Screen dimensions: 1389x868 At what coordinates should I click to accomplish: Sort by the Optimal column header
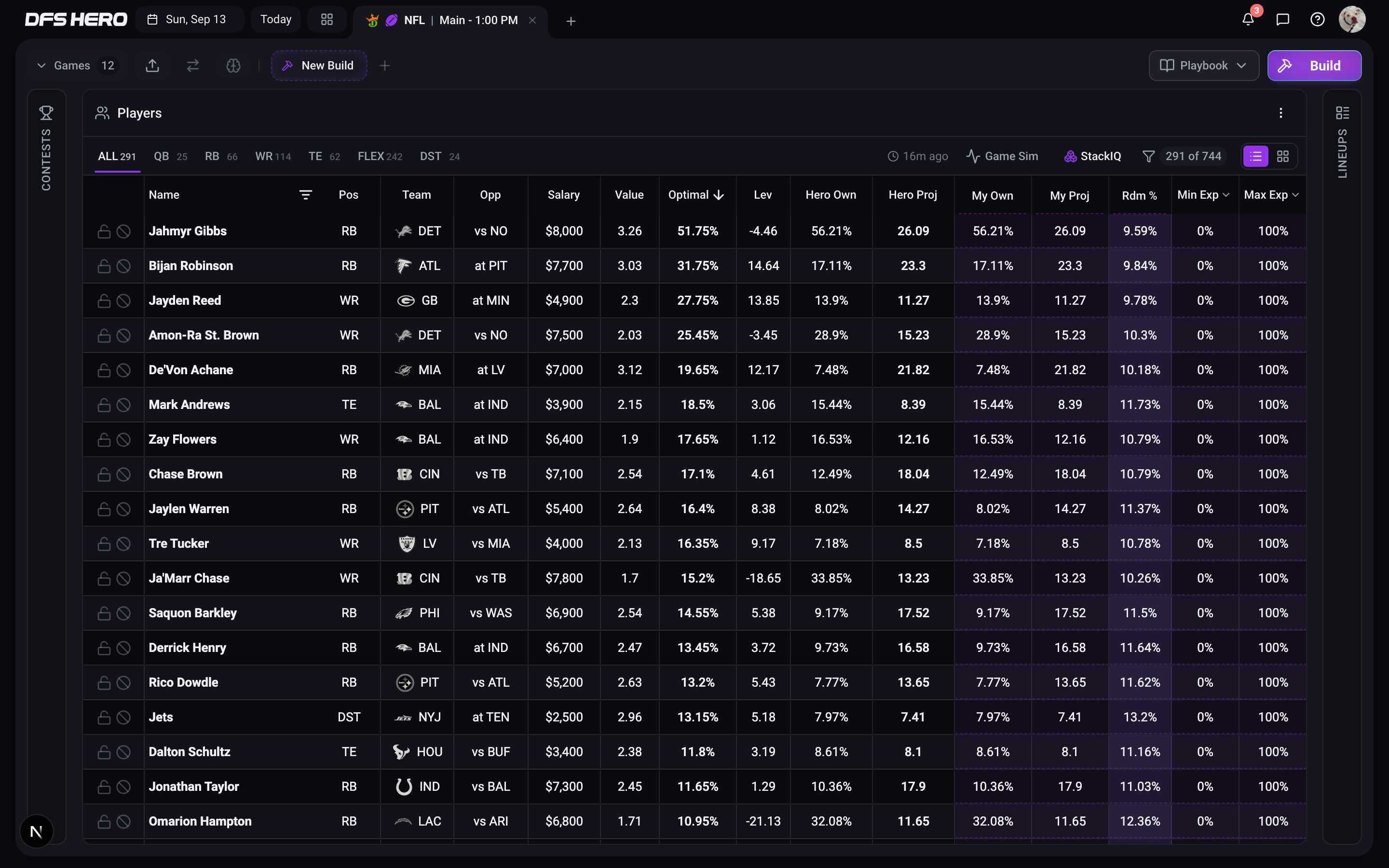click(695, 195)
